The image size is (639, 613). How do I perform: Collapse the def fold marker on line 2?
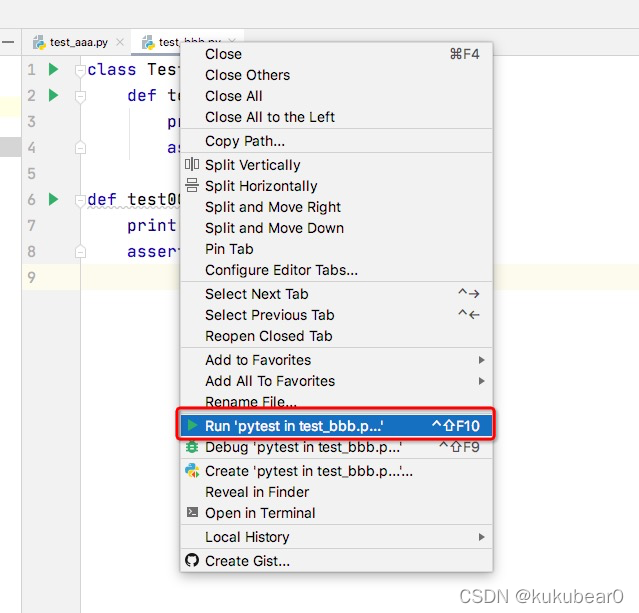tap(80, 96)
